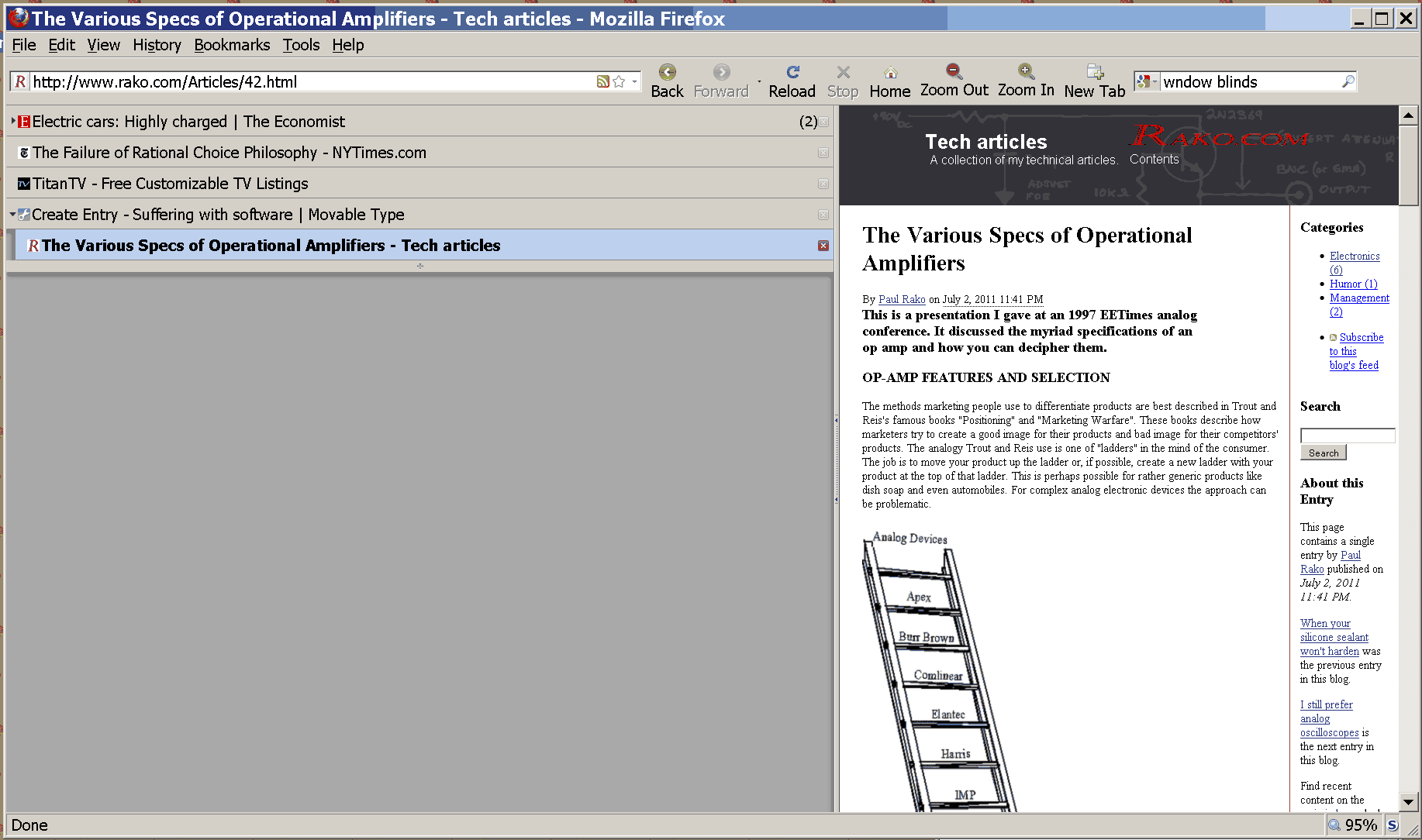
Task: Click the Firefox icon in title bar
Action: click(19, 18)
